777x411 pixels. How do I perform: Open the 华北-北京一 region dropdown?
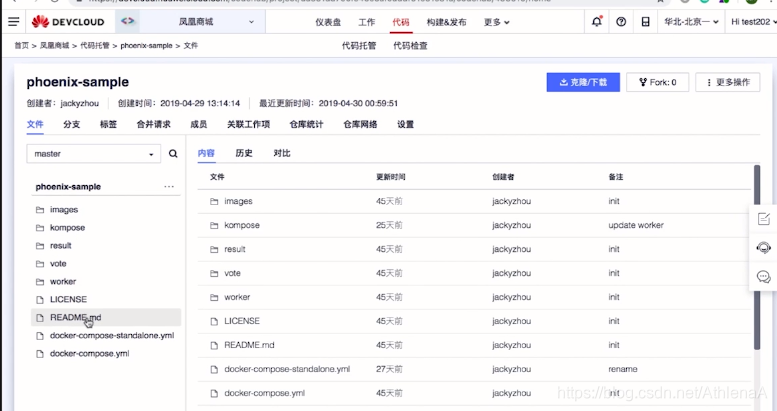[691, 22]
